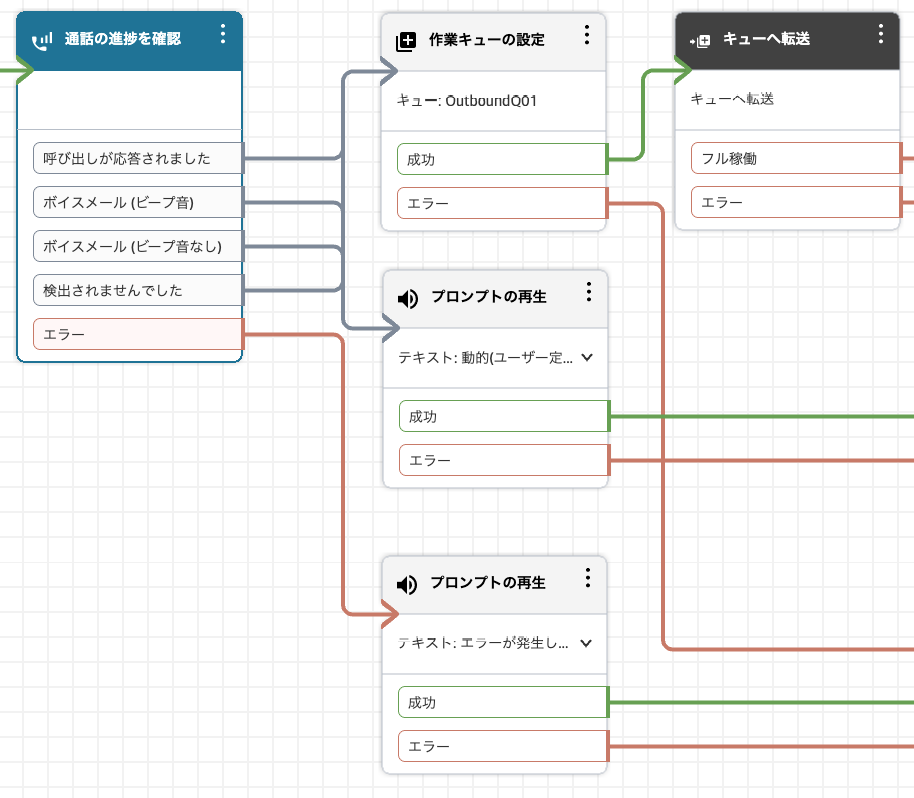This screenshot has width=914, height=798.
Task: Click the 作業キューの設定 block icon
Action: [x=406, y=41]
